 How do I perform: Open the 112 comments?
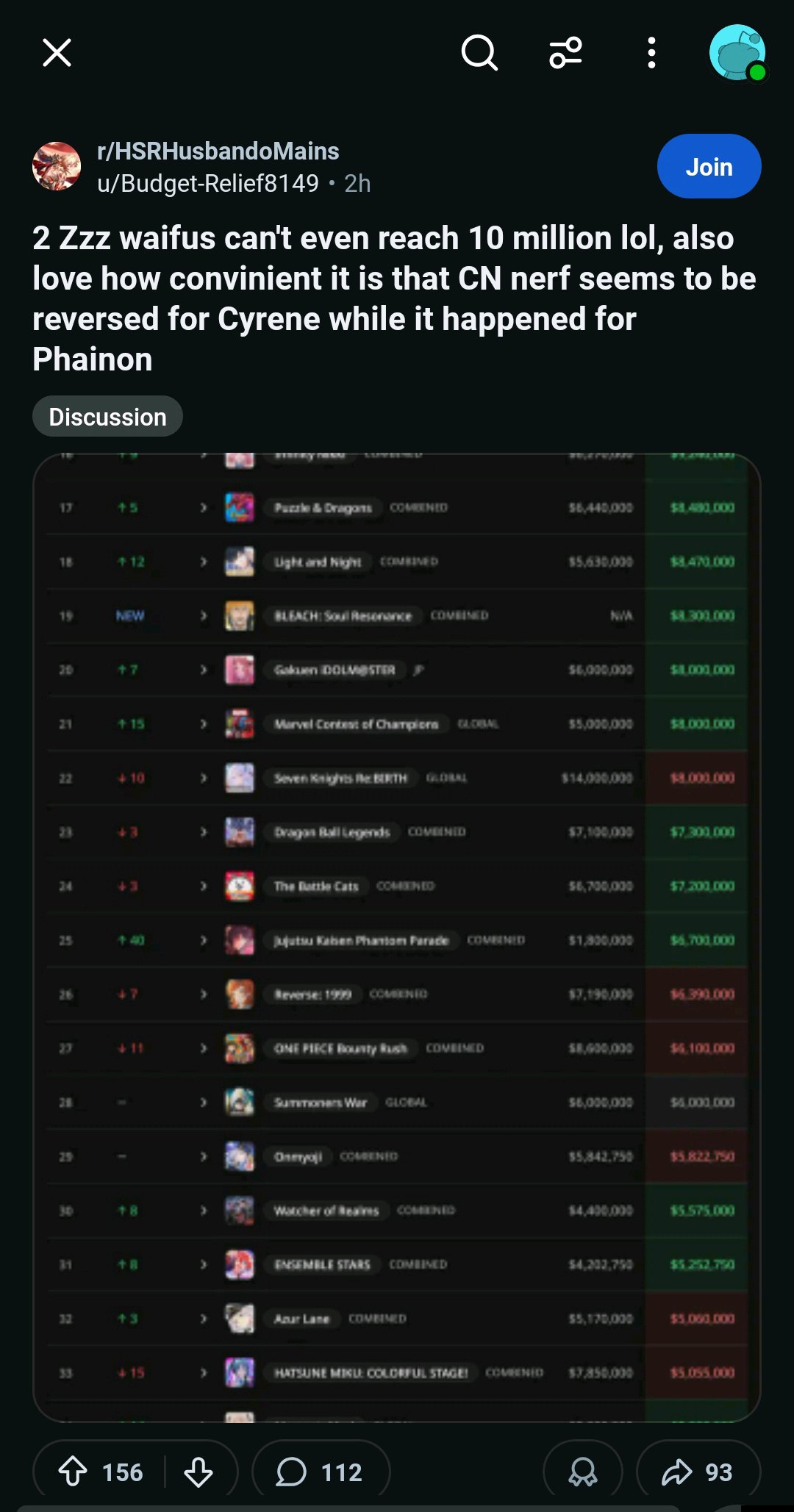321,1472
